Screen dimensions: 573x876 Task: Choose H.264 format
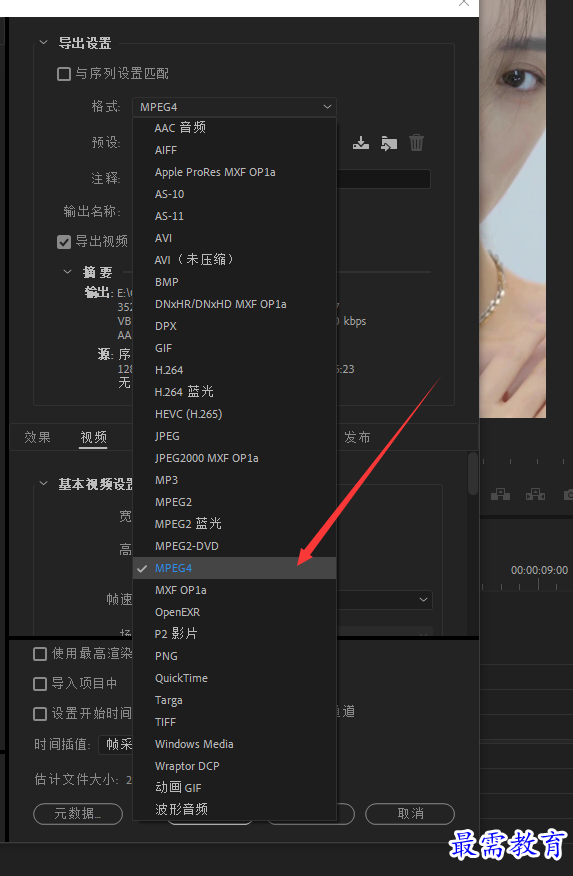click(x=234, y=370)
